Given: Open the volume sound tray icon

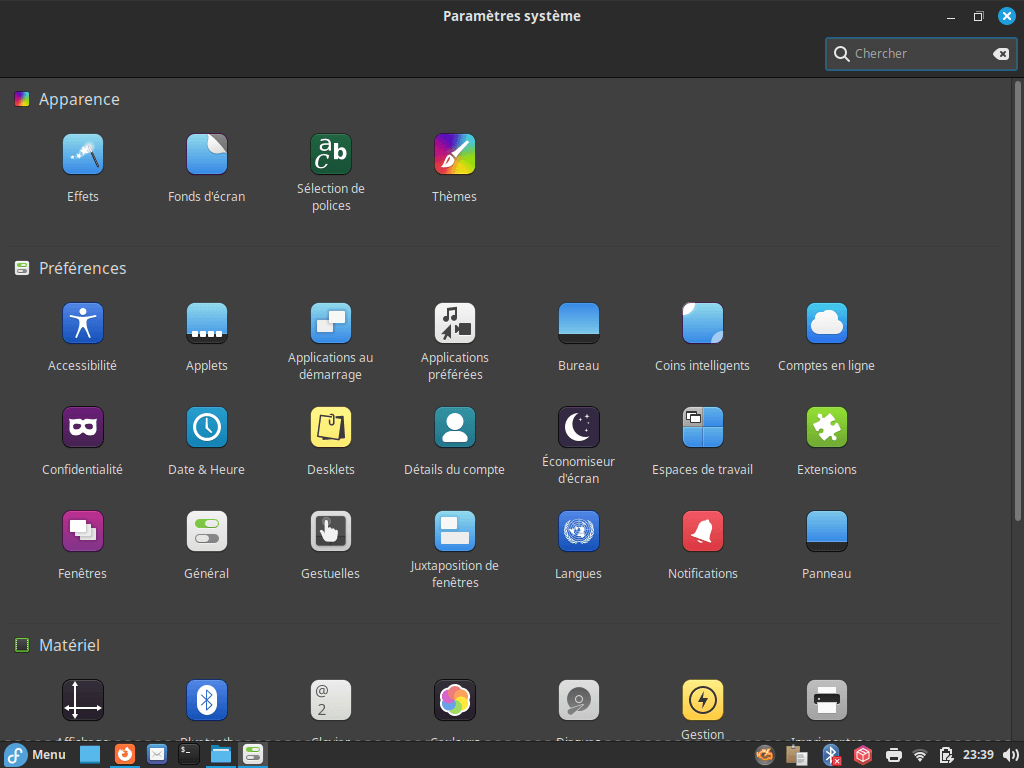Looking at the screenshot, I should tap(1010, 755).
